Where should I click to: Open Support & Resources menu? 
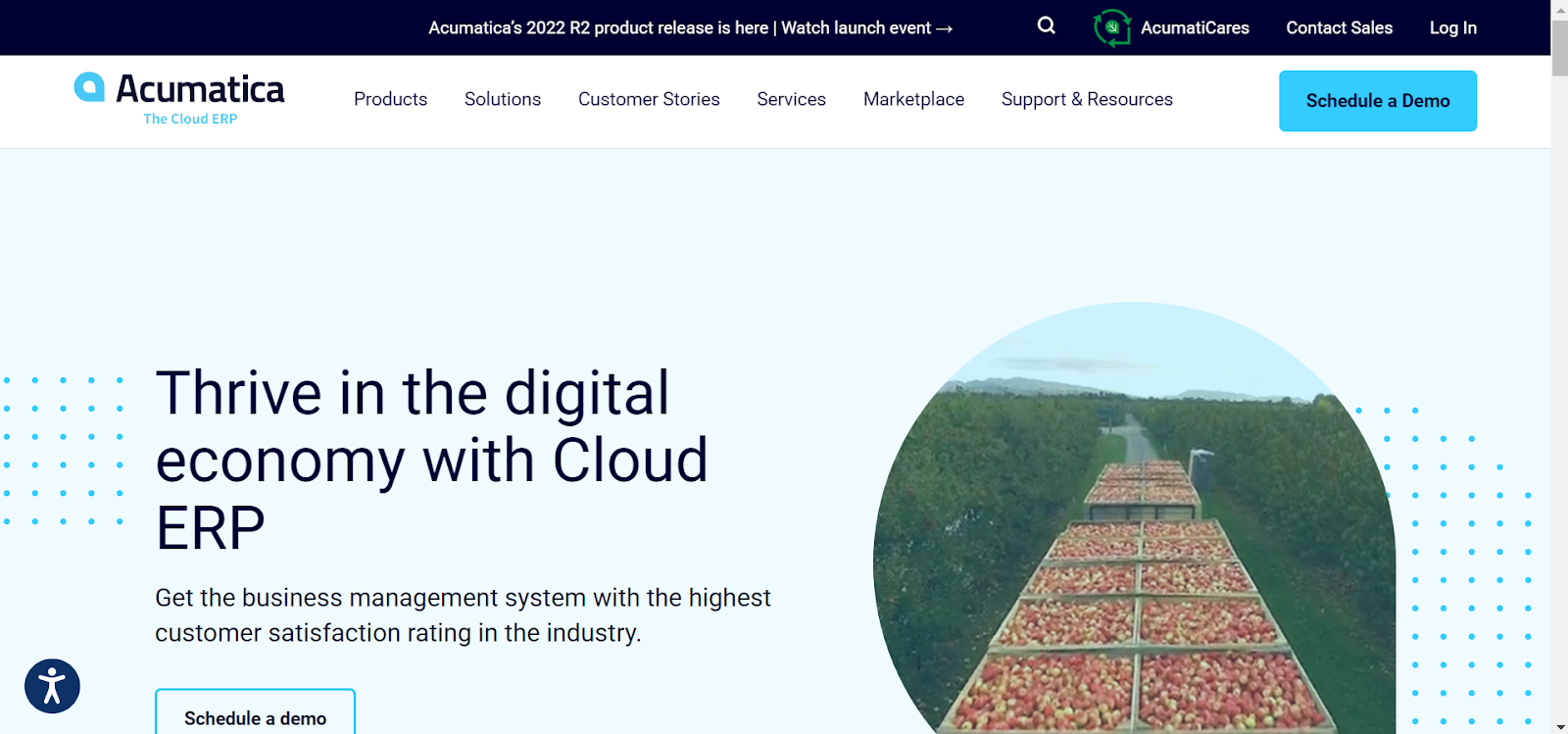1087,99
